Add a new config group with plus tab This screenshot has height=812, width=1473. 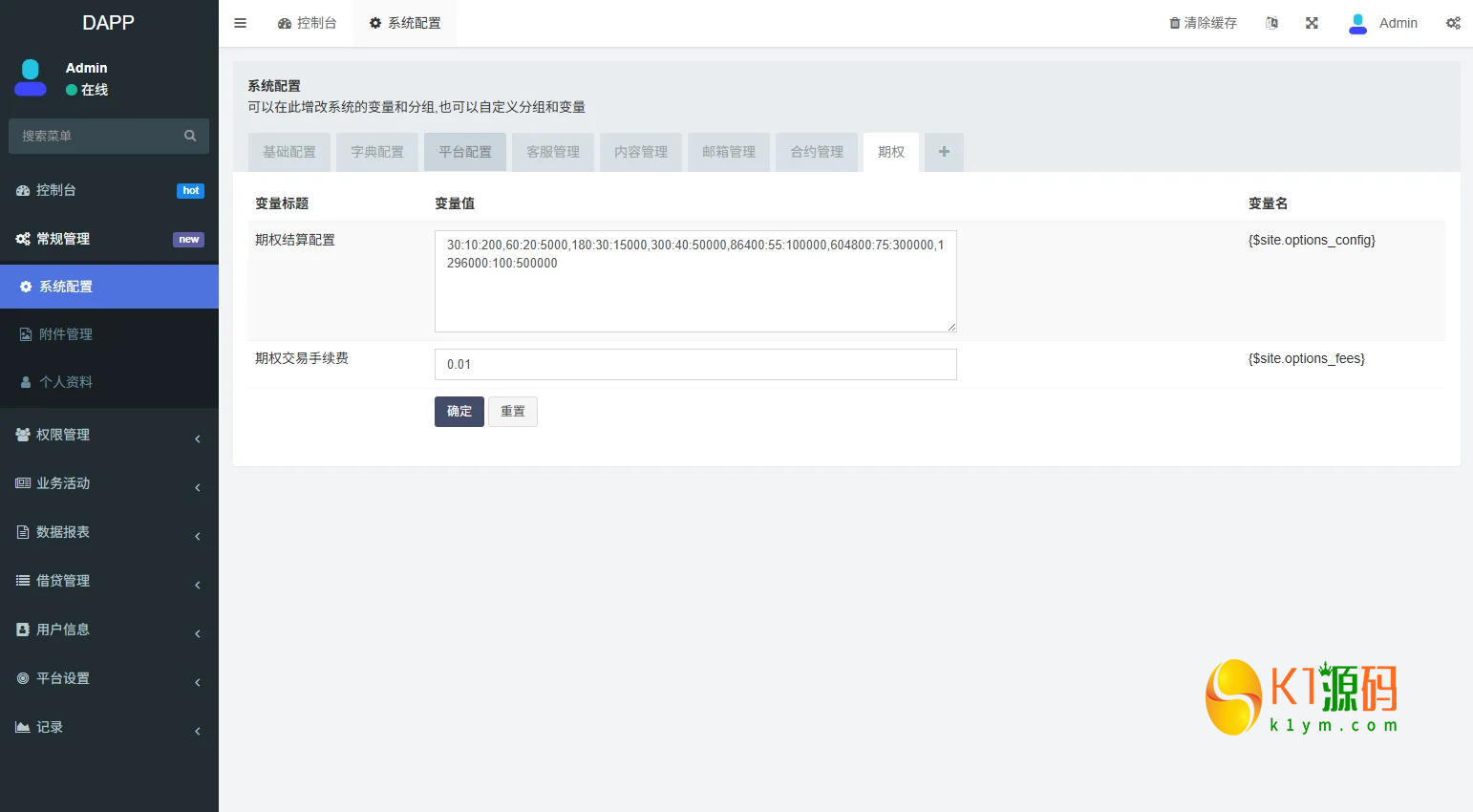pyautogui.click(x=944, y=152)
